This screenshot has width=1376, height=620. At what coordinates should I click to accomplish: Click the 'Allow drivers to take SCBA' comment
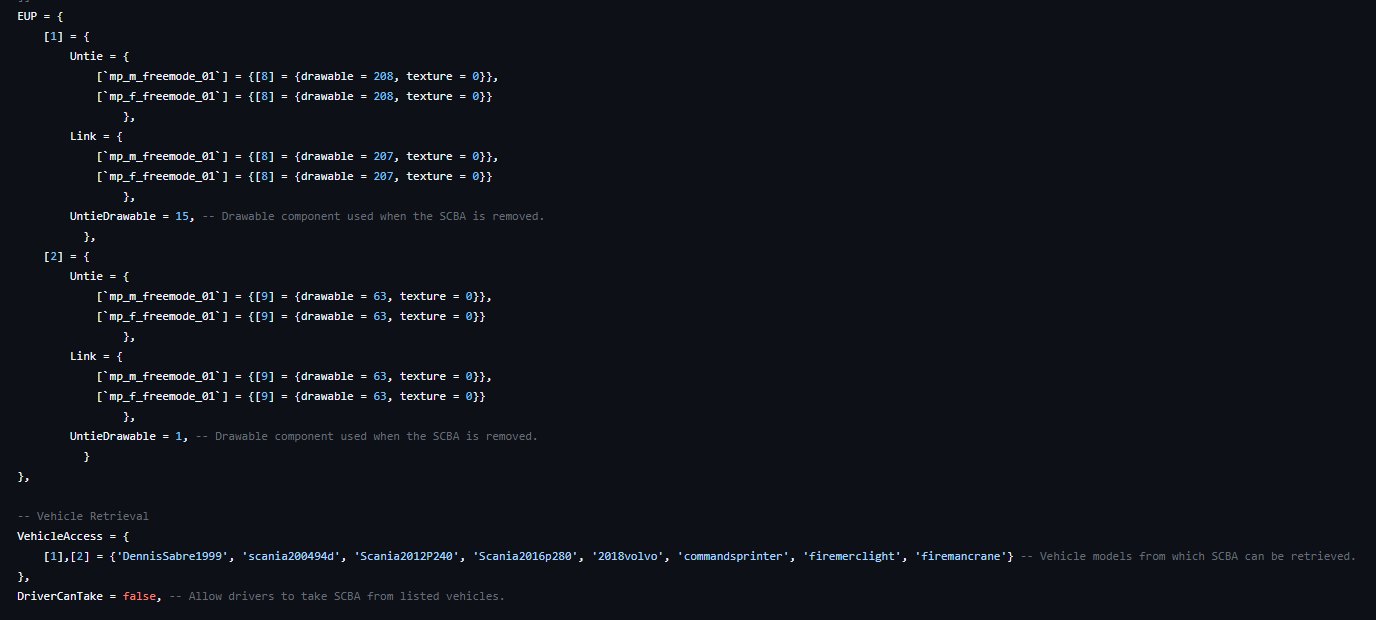[x=346, y=596]
